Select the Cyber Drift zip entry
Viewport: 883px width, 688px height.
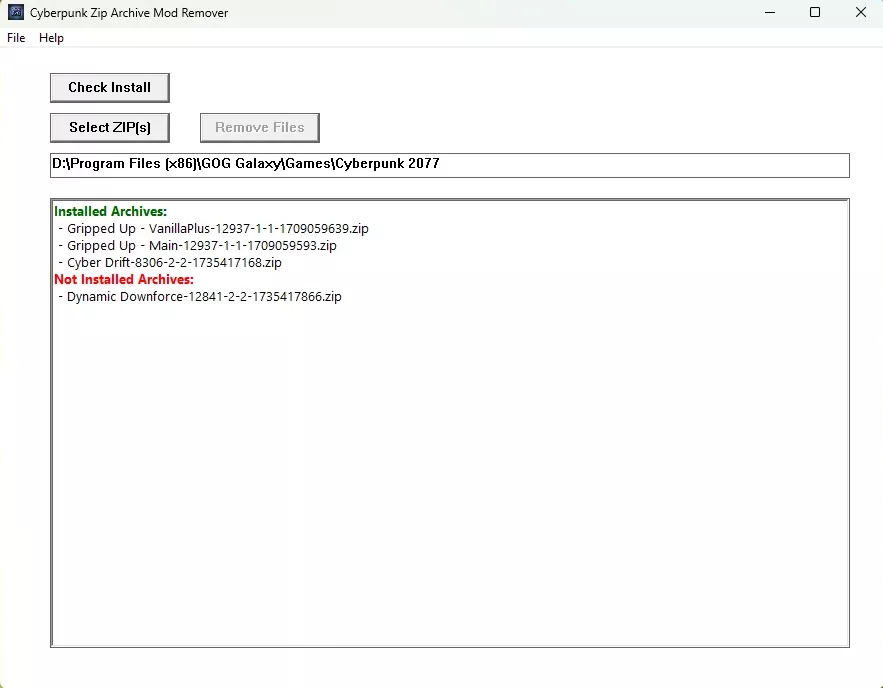click(170, 262)
